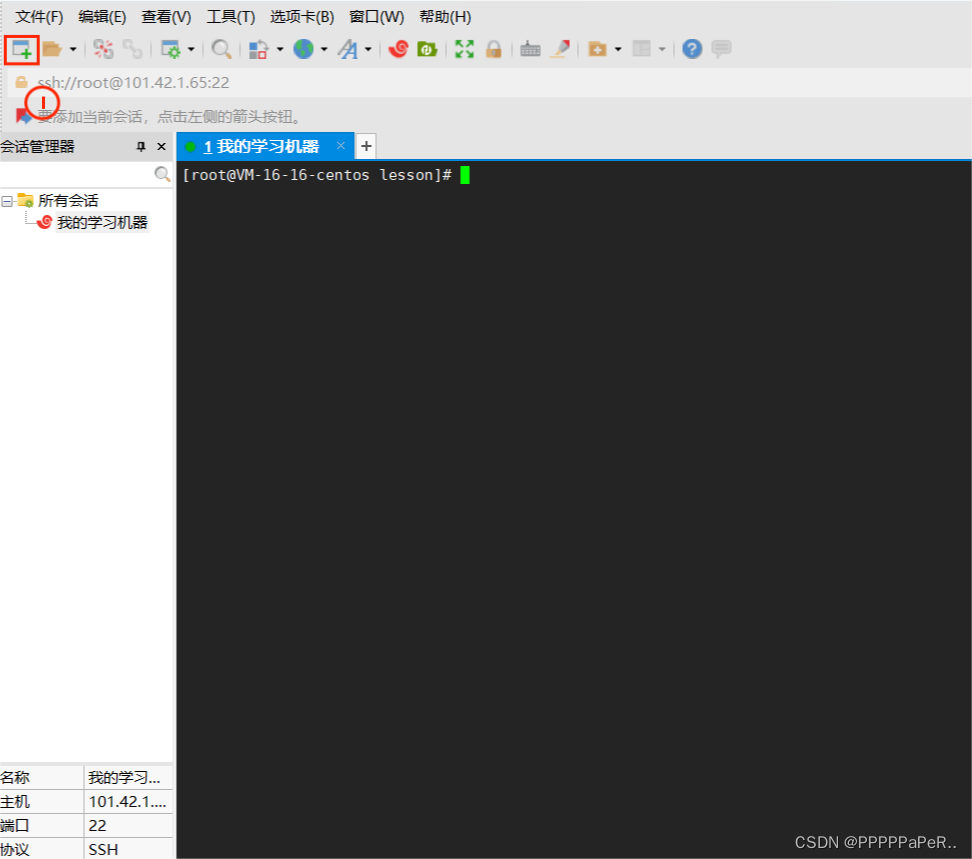
Task: Open the Encoding globe dropdown arrow
Action: 324,49
